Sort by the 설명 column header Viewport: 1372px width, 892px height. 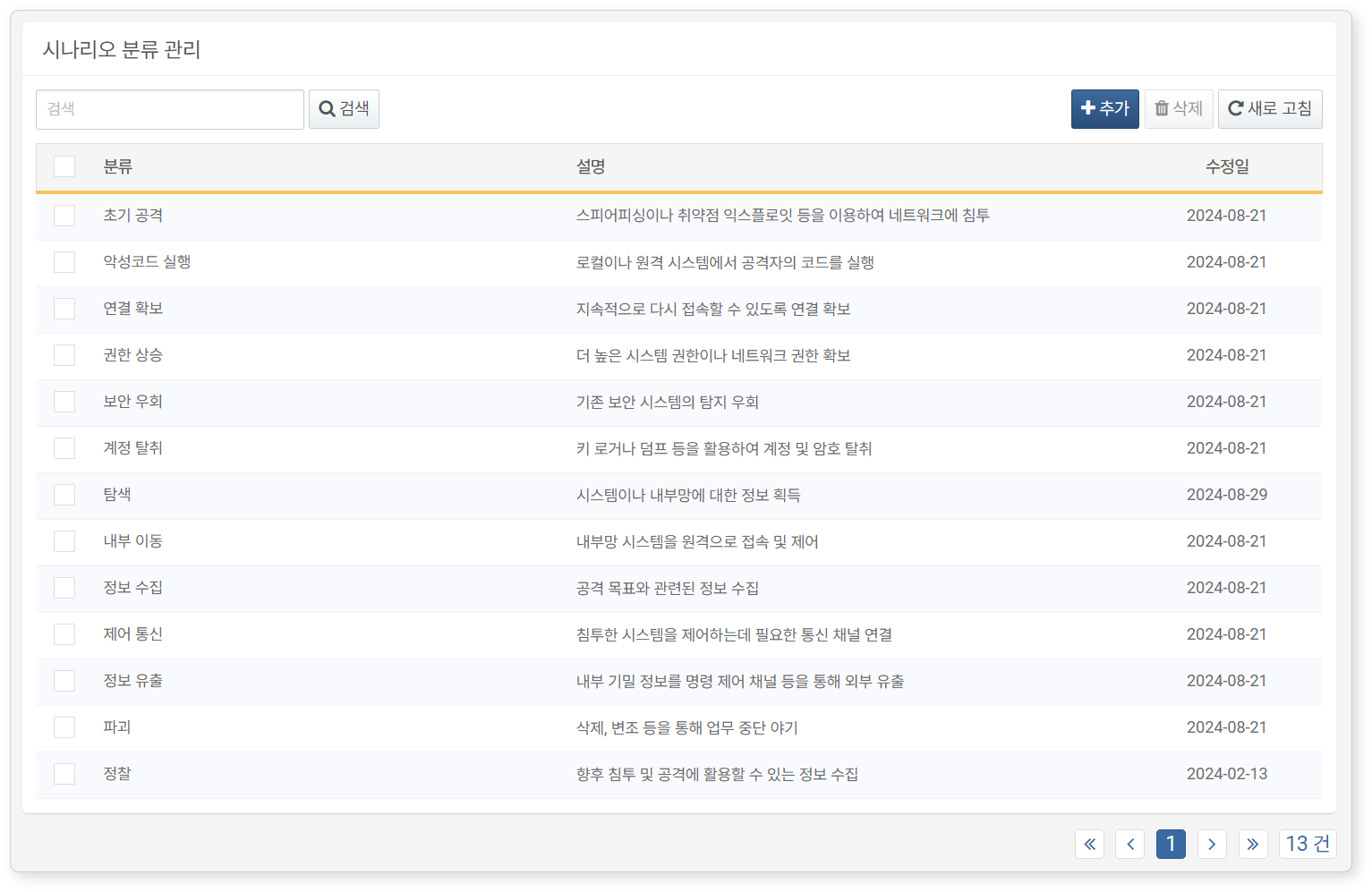click(x=591, y=166)
